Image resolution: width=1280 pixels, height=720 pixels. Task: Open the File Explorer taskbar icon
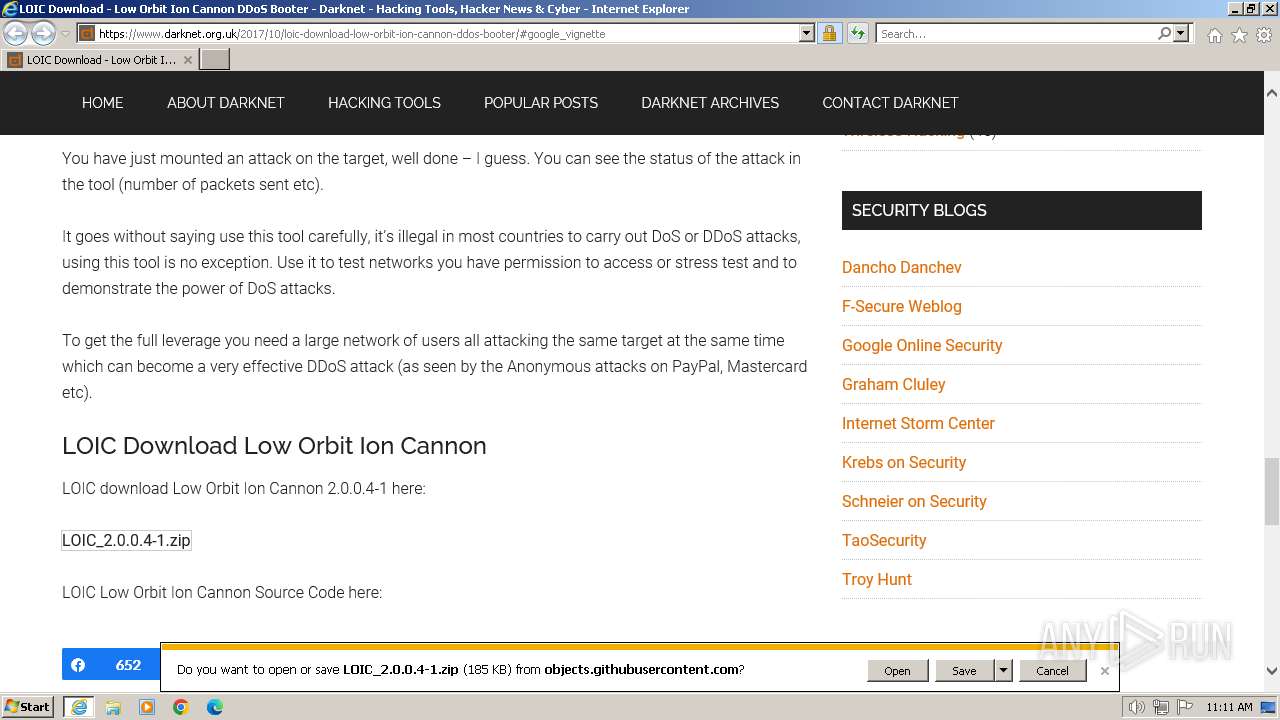pyautogui.click(x=113, y=707)
